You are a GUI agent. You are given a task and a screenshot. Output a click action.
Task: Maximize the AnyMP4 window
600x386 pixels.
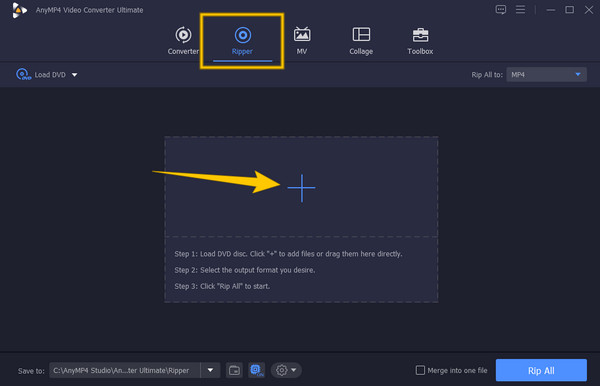coord(569,10)
